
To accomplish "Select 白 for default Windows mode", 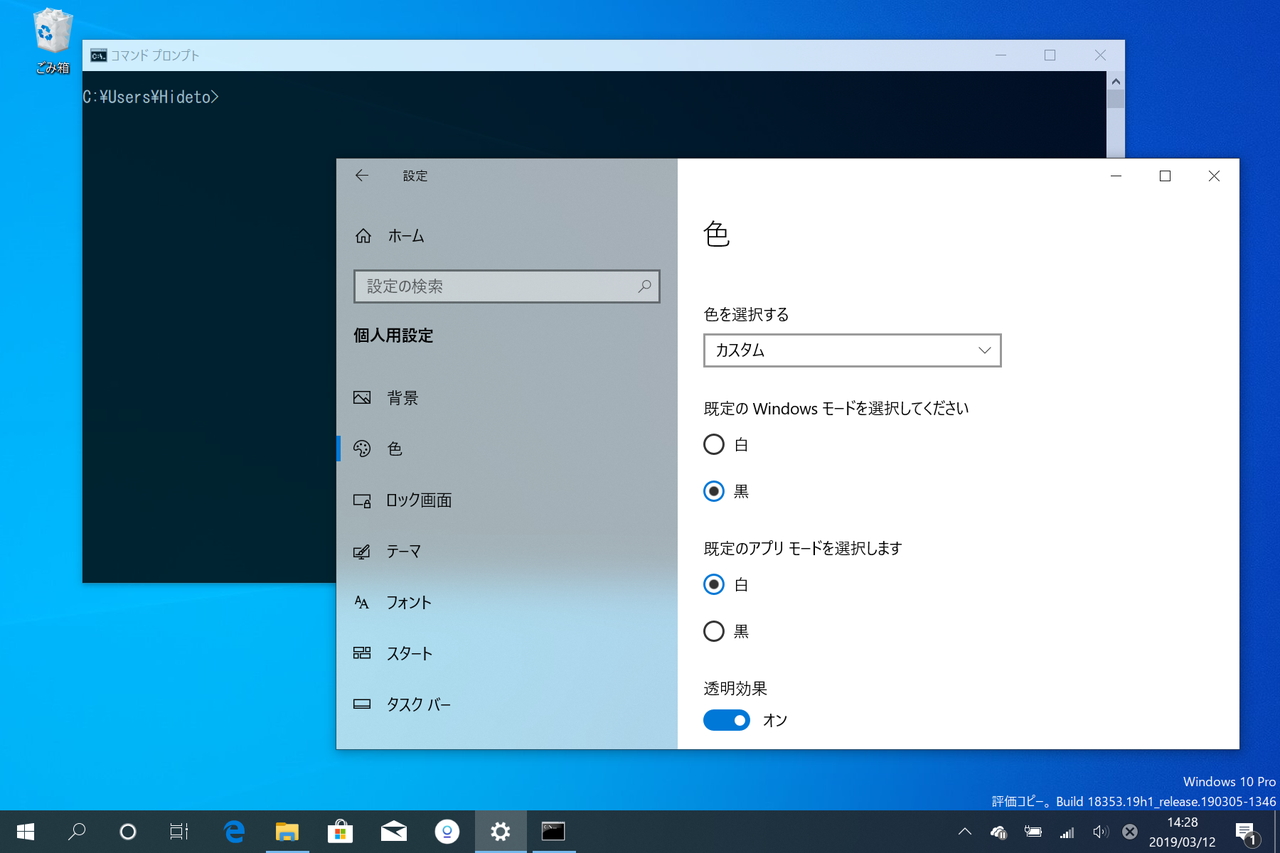I will coord(714,444).
